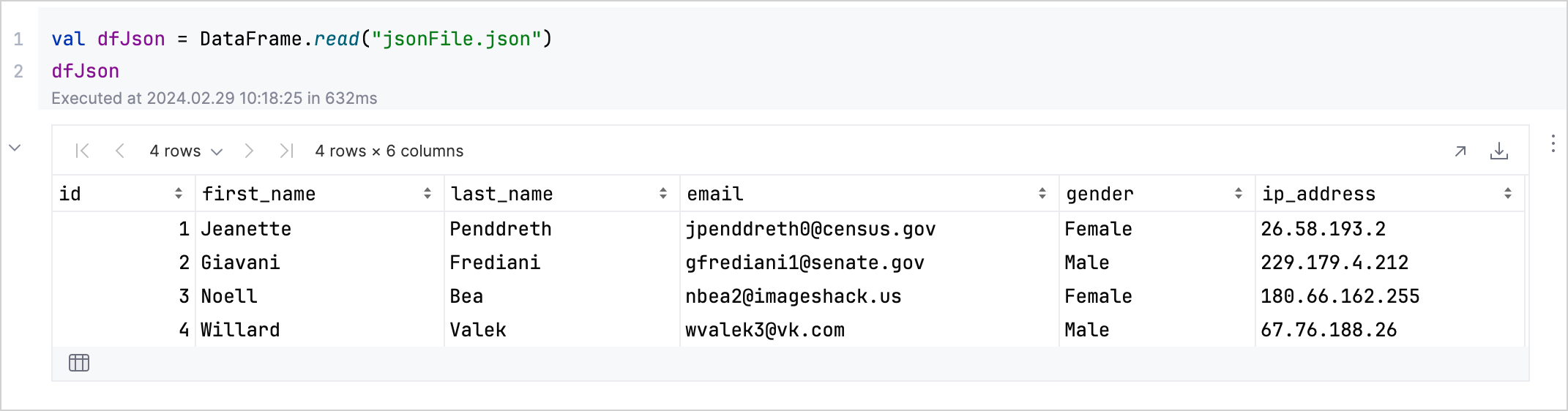Click the gender column header
This screenshot has height=411, width=1568.
(1100, 194)
